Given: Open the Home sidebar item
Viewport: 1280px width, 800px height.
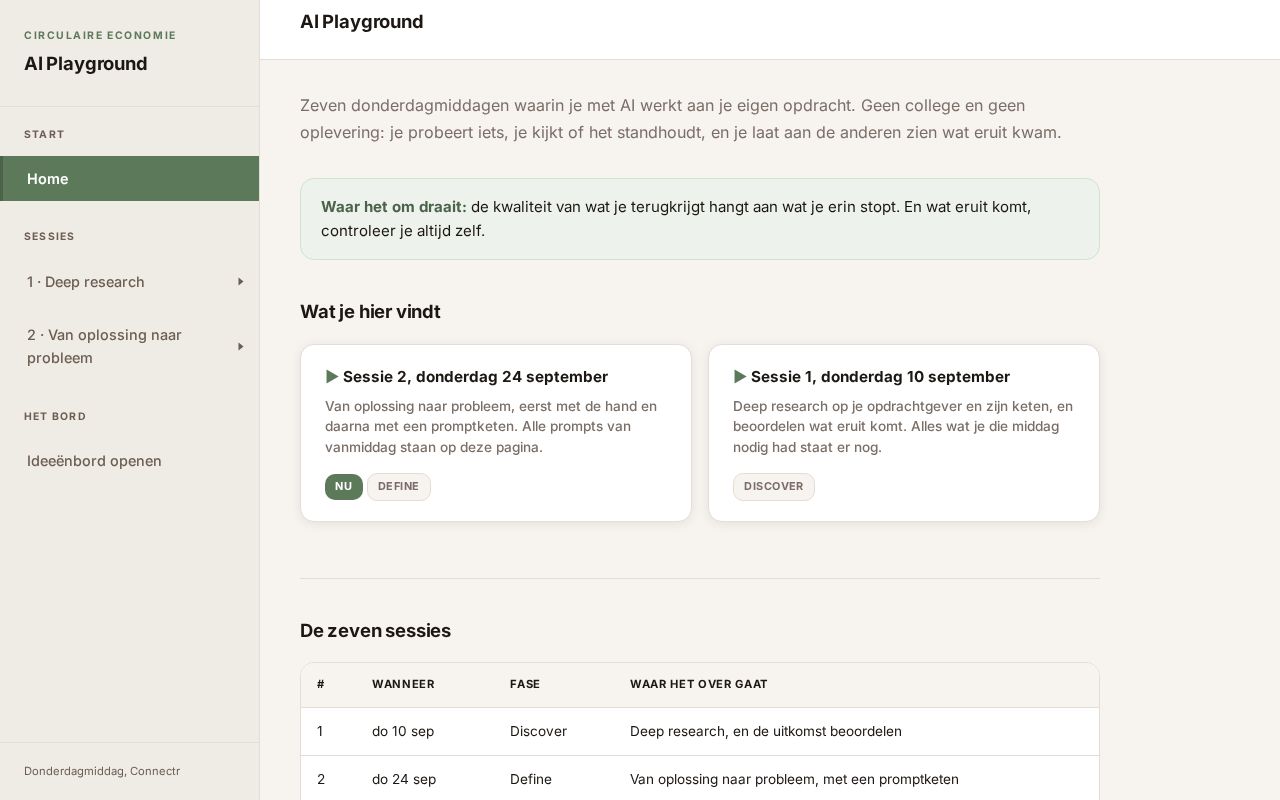Looking at the screenshot, I should [x=130, y=179].
